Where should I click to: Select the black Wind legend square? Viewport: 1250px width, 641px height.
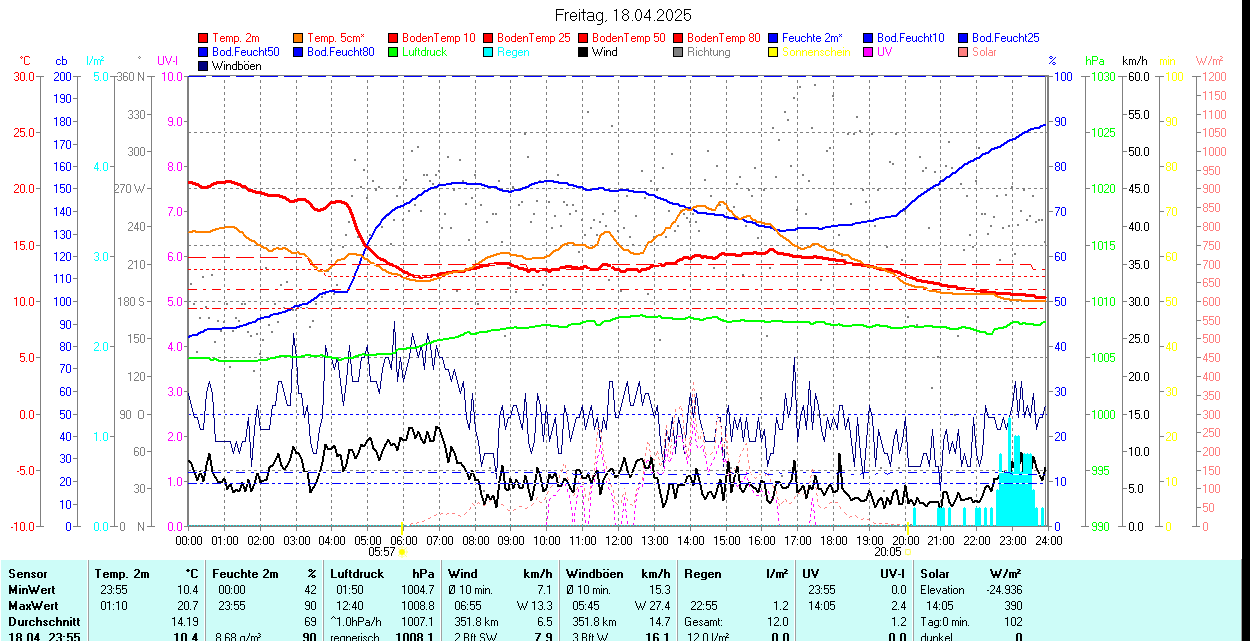point(584,52)
